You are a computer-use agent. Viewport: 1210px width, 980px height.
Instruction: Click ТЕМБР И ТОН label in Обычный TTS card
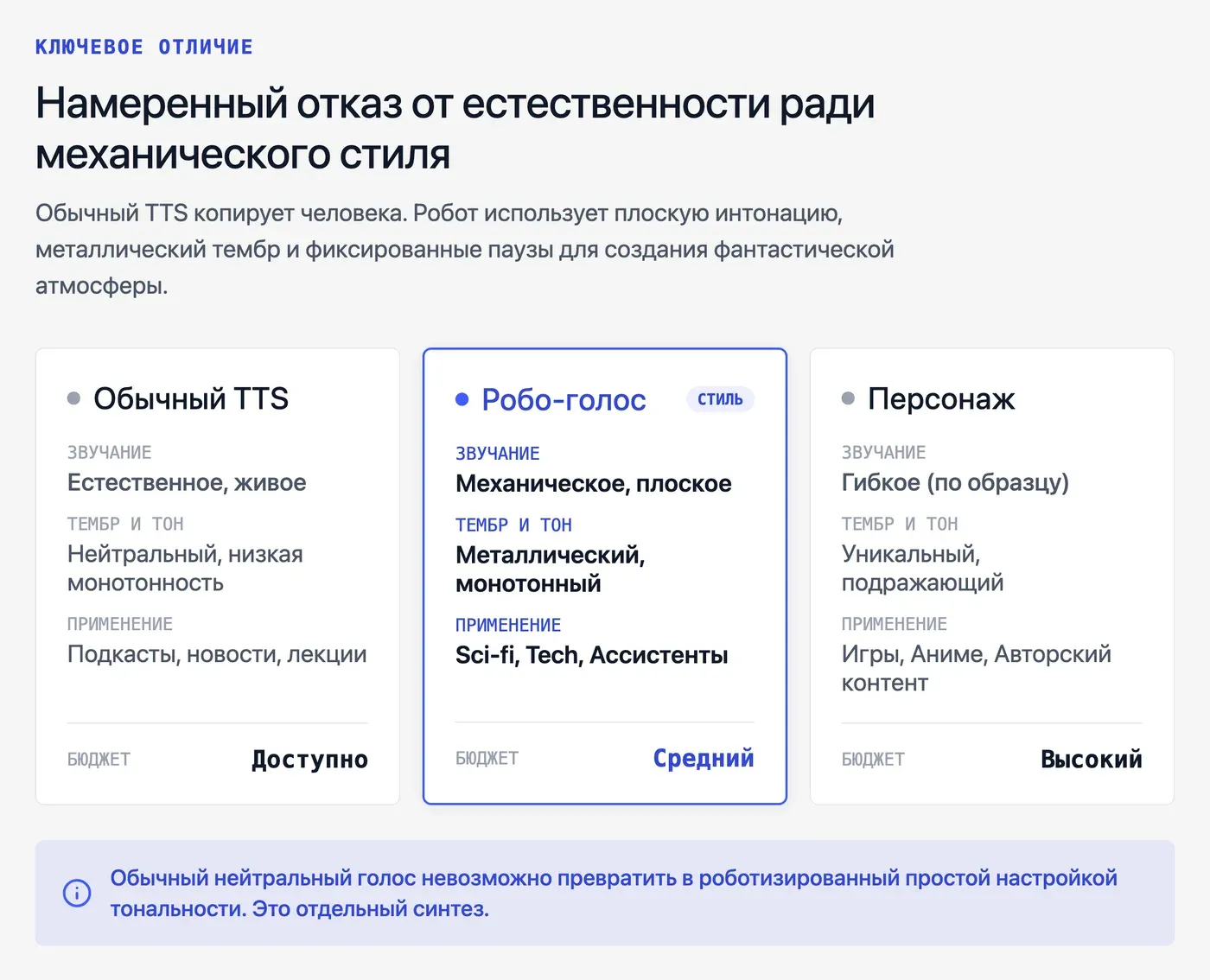pos(125,525)
